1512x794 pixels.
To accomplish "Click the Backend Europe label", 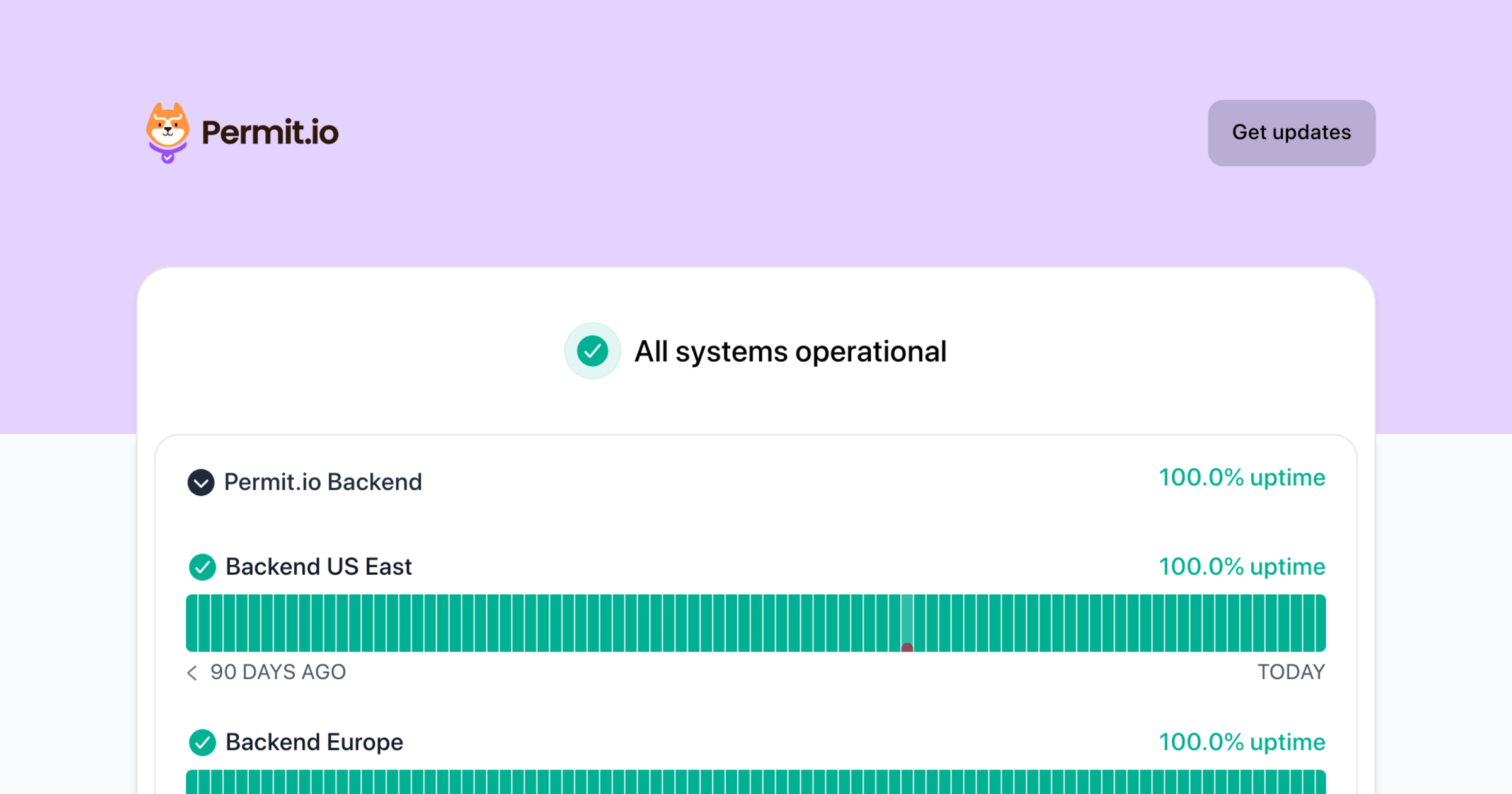I will [x=314, y=742].
